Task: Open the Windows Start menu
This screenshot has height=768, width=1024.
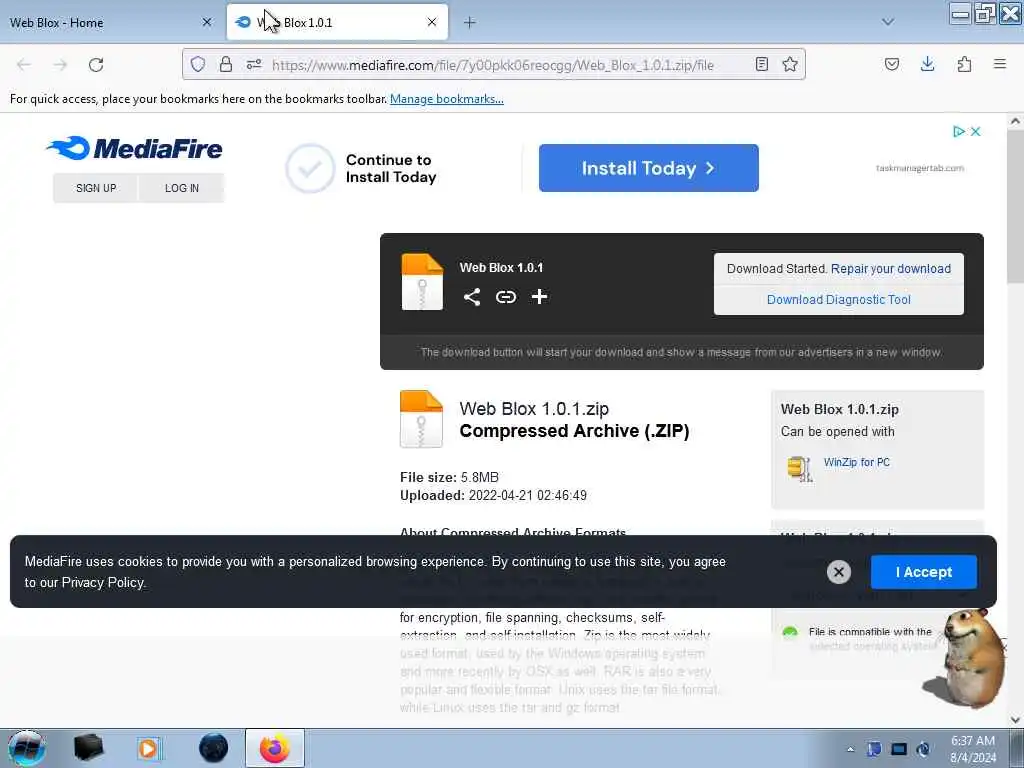Action: click(27, 748)
